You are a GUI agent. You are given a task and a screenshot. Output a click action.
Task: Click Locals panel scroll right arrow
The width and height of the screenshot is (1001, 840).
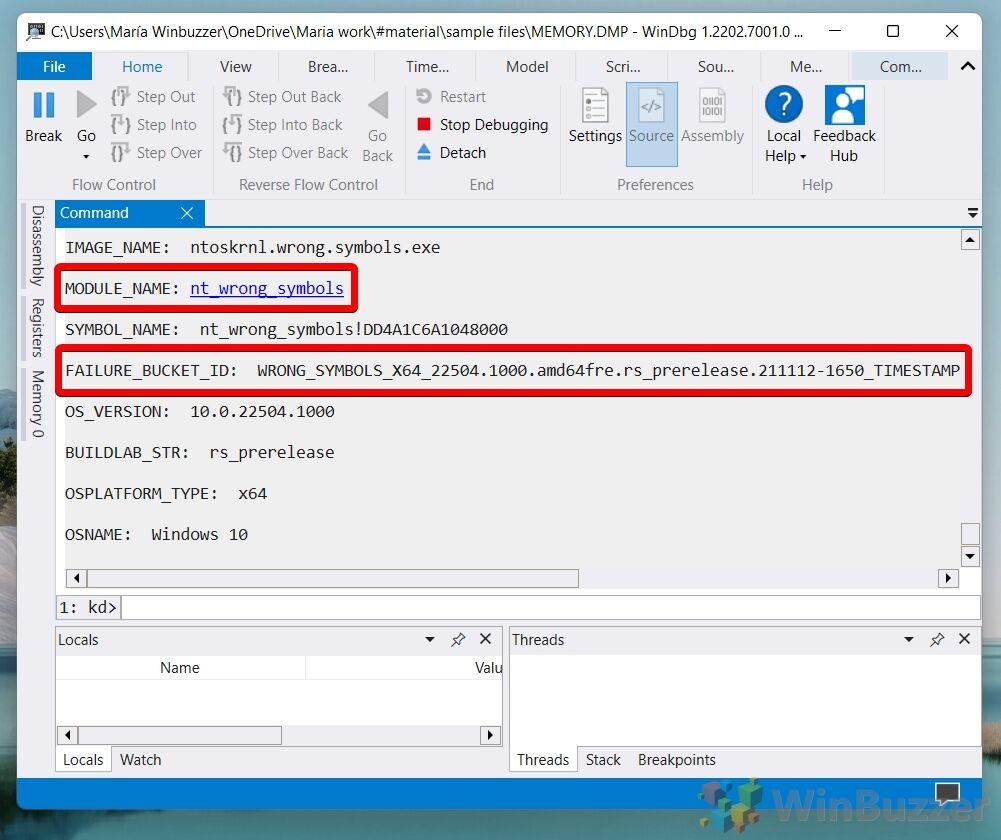pos(490,735)
